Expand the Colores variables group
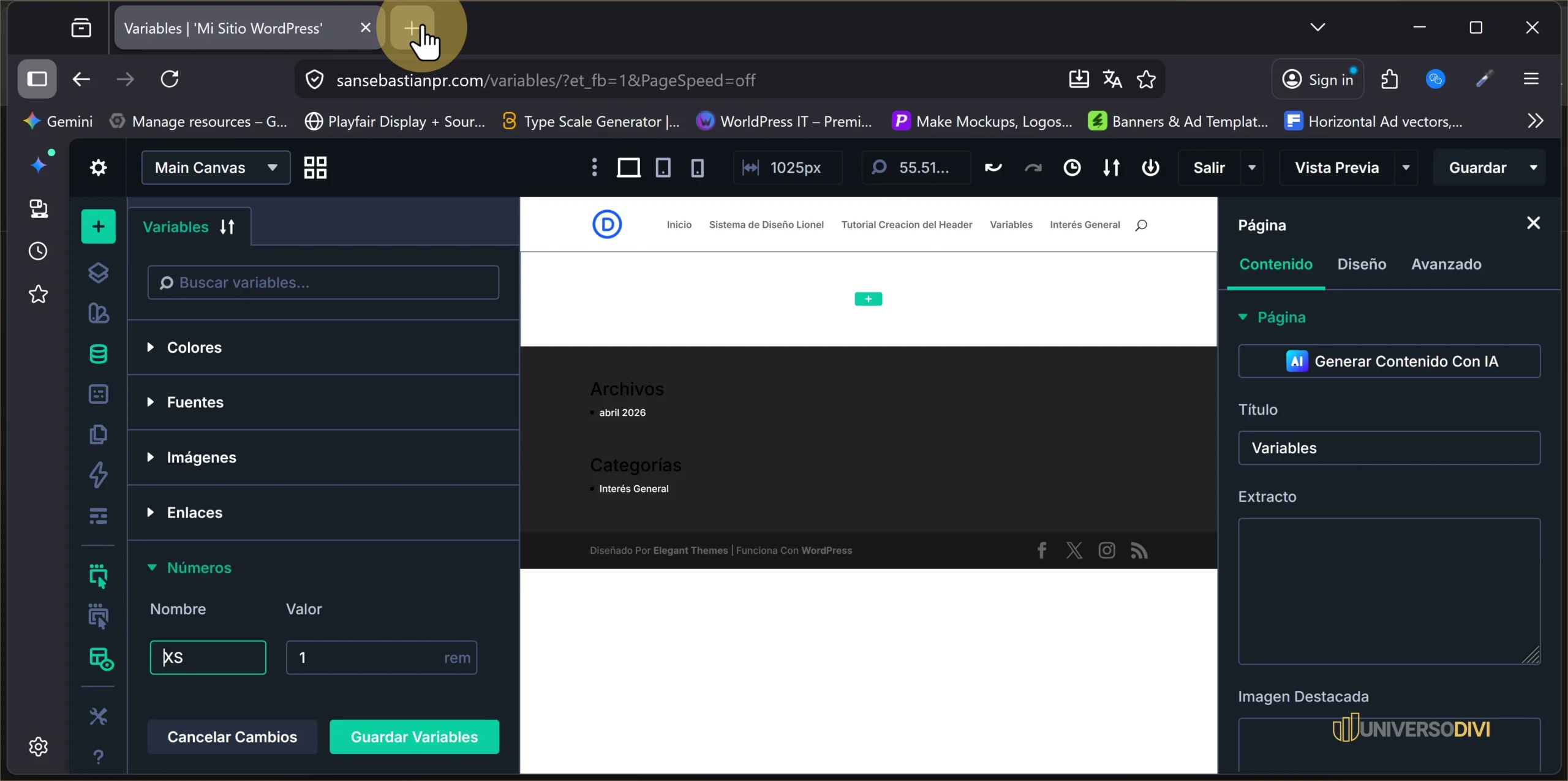This screenshot has height=781, width=1568. point(323,347)
